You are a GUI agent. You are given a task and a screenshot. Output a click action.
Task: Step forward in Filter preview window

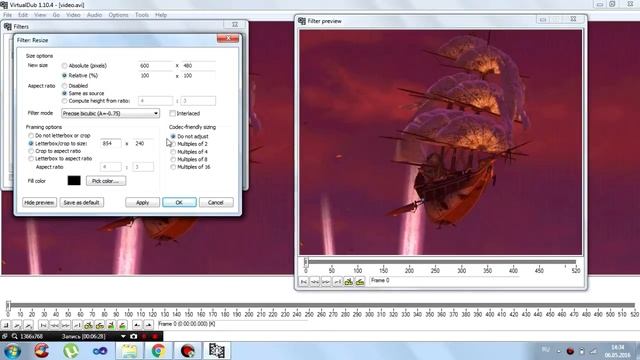click(x=326, y=282)
